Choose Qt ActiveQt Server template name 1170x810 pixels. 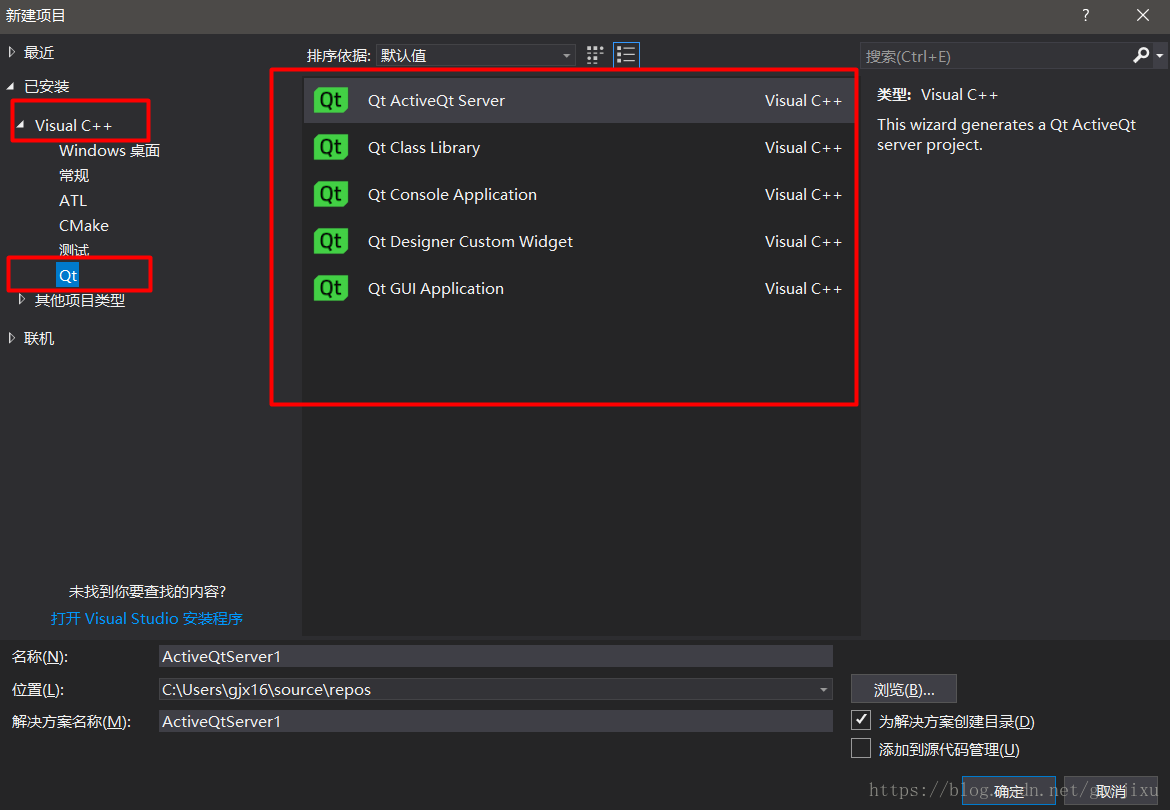(437, 101)
